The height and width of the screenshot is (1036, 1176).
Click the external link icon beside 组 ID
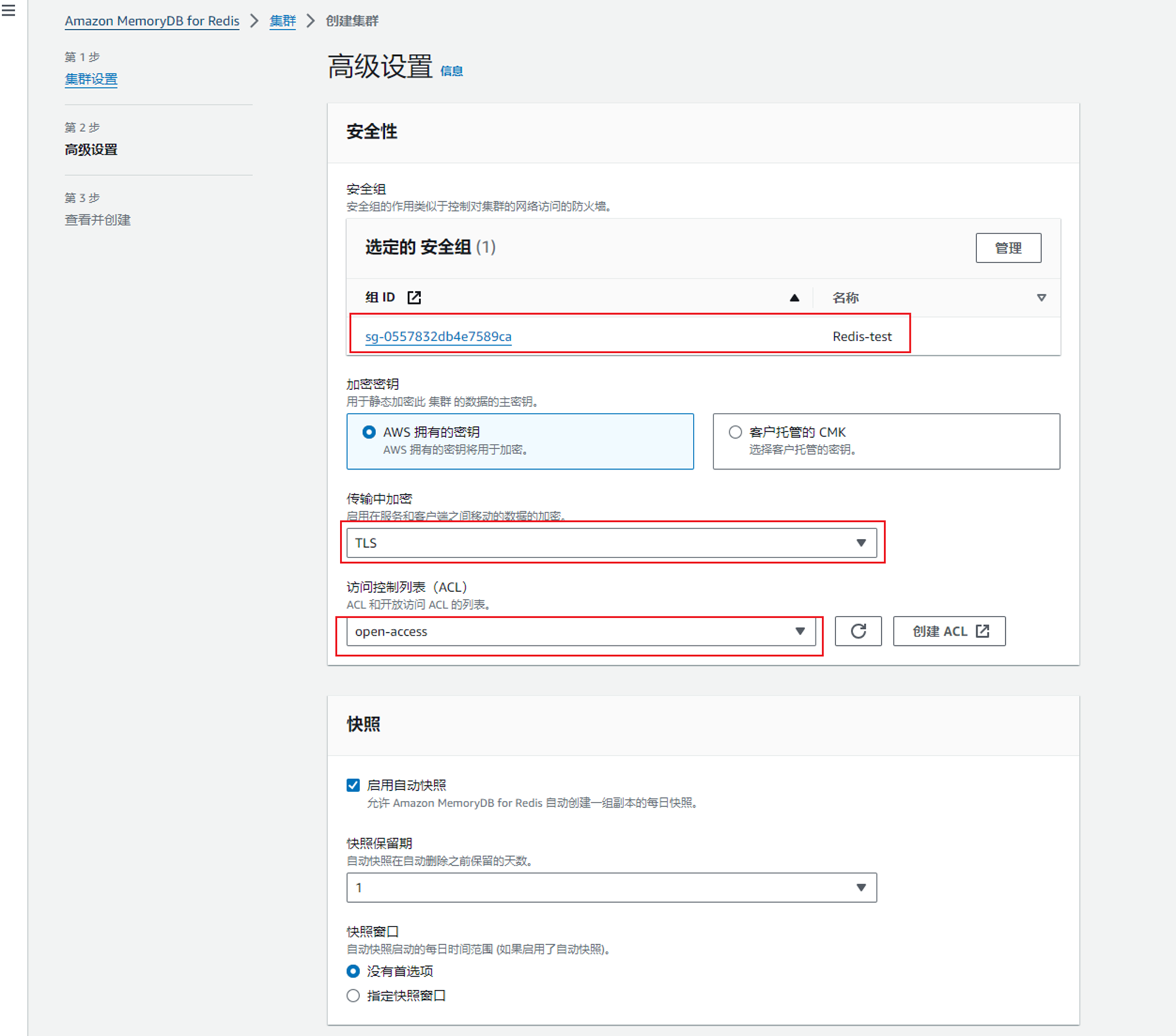point(414,298)
